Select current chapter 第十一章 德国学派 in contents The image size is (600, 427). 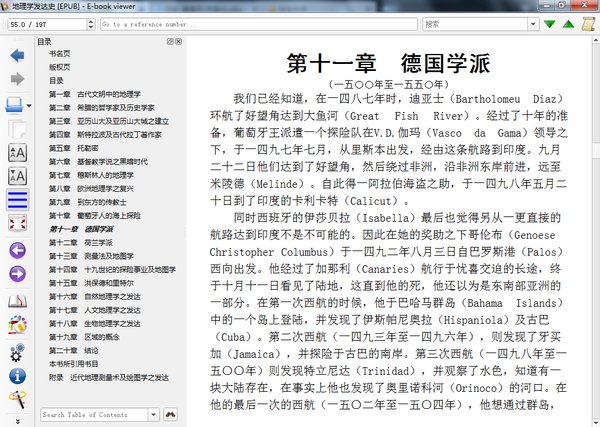coord(81,229)
